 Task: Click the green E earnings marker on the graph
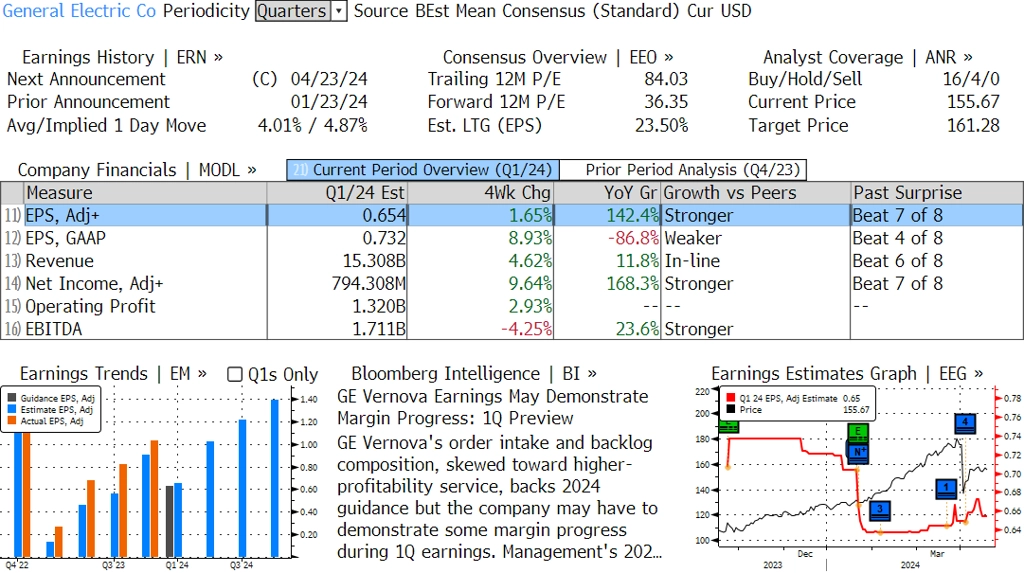(x=857, y=432)
